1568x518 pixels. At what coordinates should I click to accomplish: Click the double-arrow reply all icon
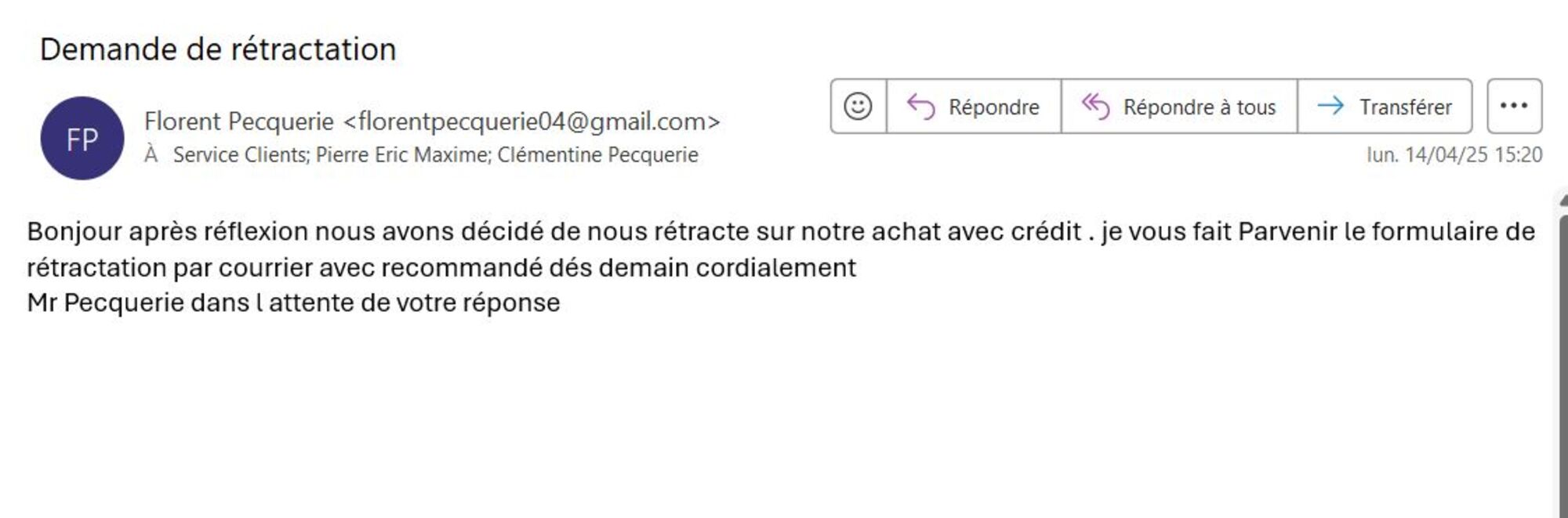click(1095, 106)
